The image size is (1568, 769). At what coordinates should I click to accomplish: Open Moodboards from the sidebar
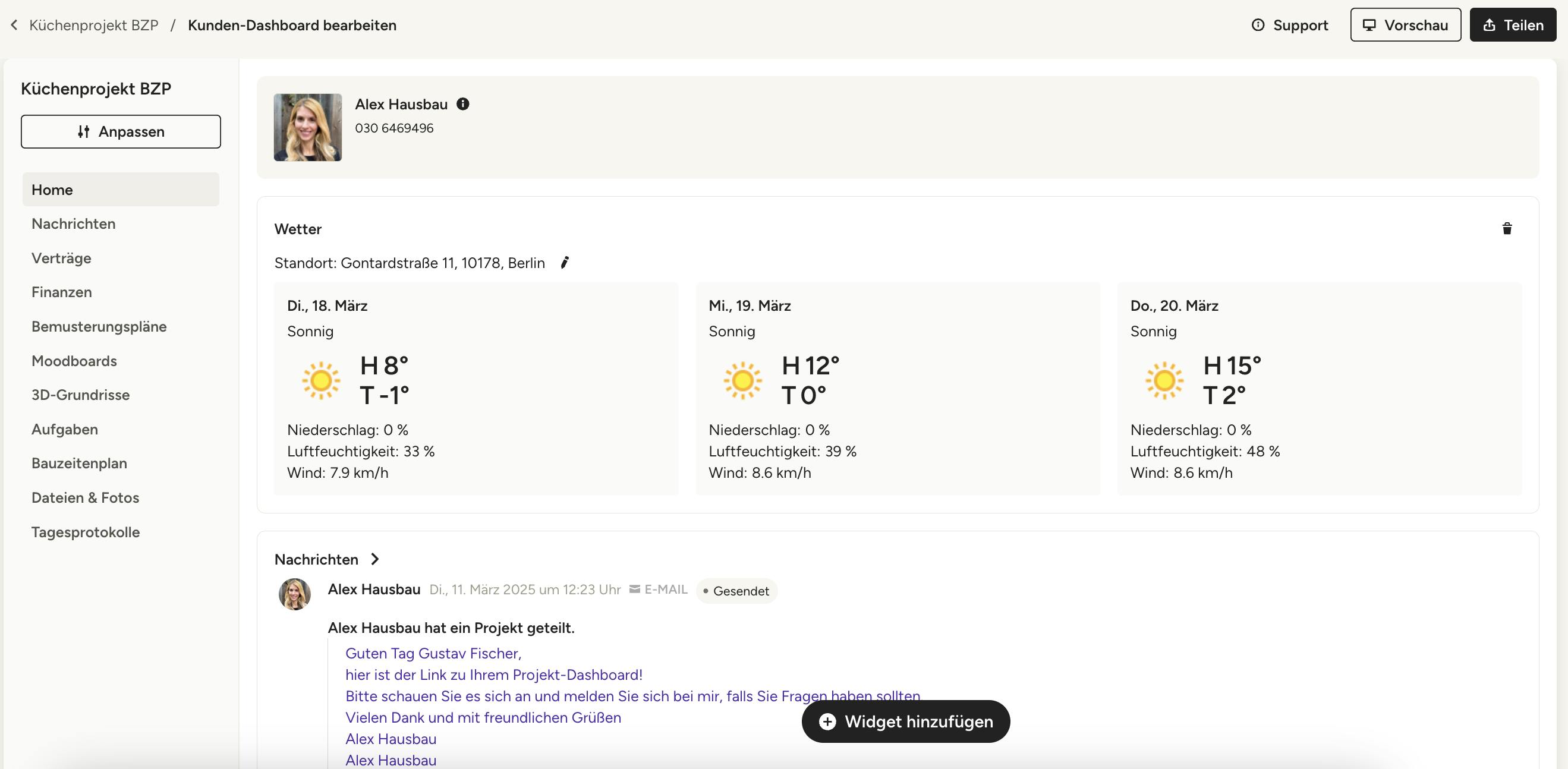[x=74, y=361]
